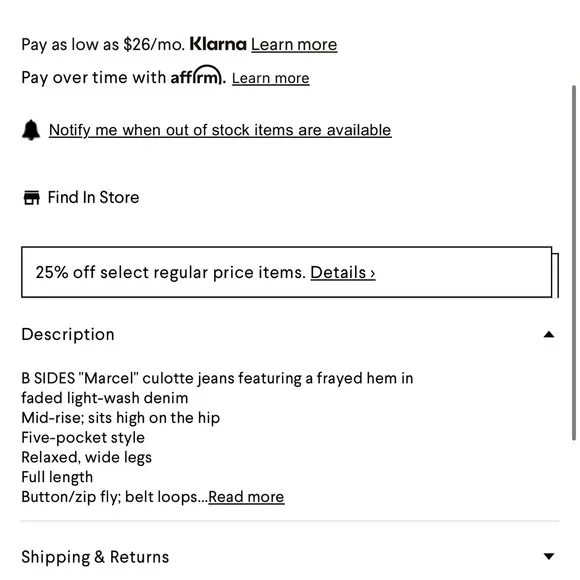580x580 pixels.
Task: Click the store icon beside Find In Store
Action: (31, 198)
